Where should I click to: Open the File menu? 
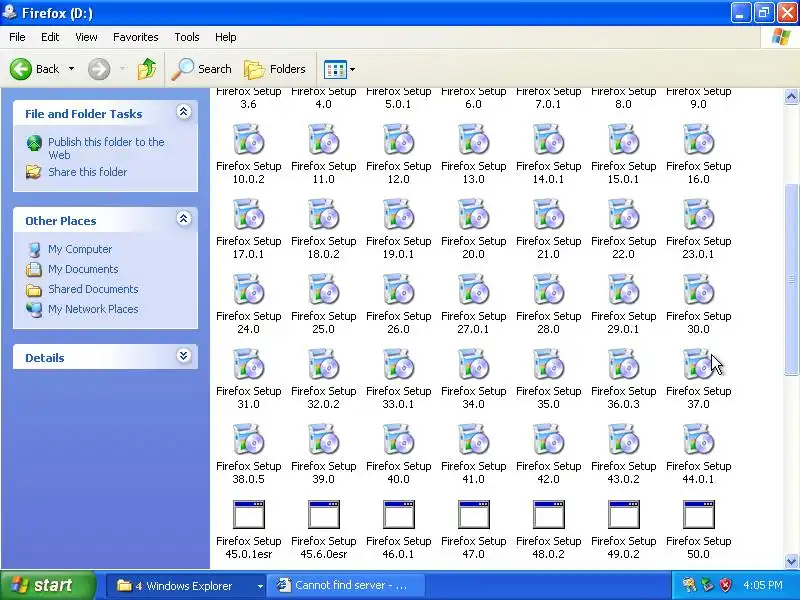[x=17, y=37]
